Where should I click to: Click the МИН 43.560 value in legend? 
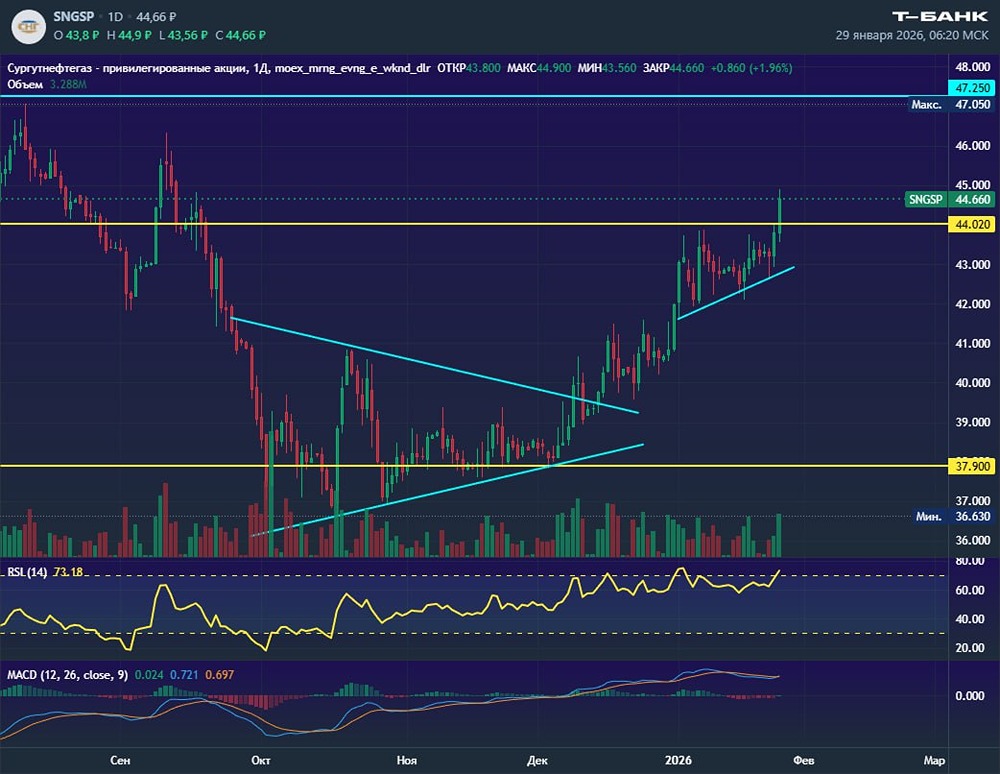tap(607, 68)
